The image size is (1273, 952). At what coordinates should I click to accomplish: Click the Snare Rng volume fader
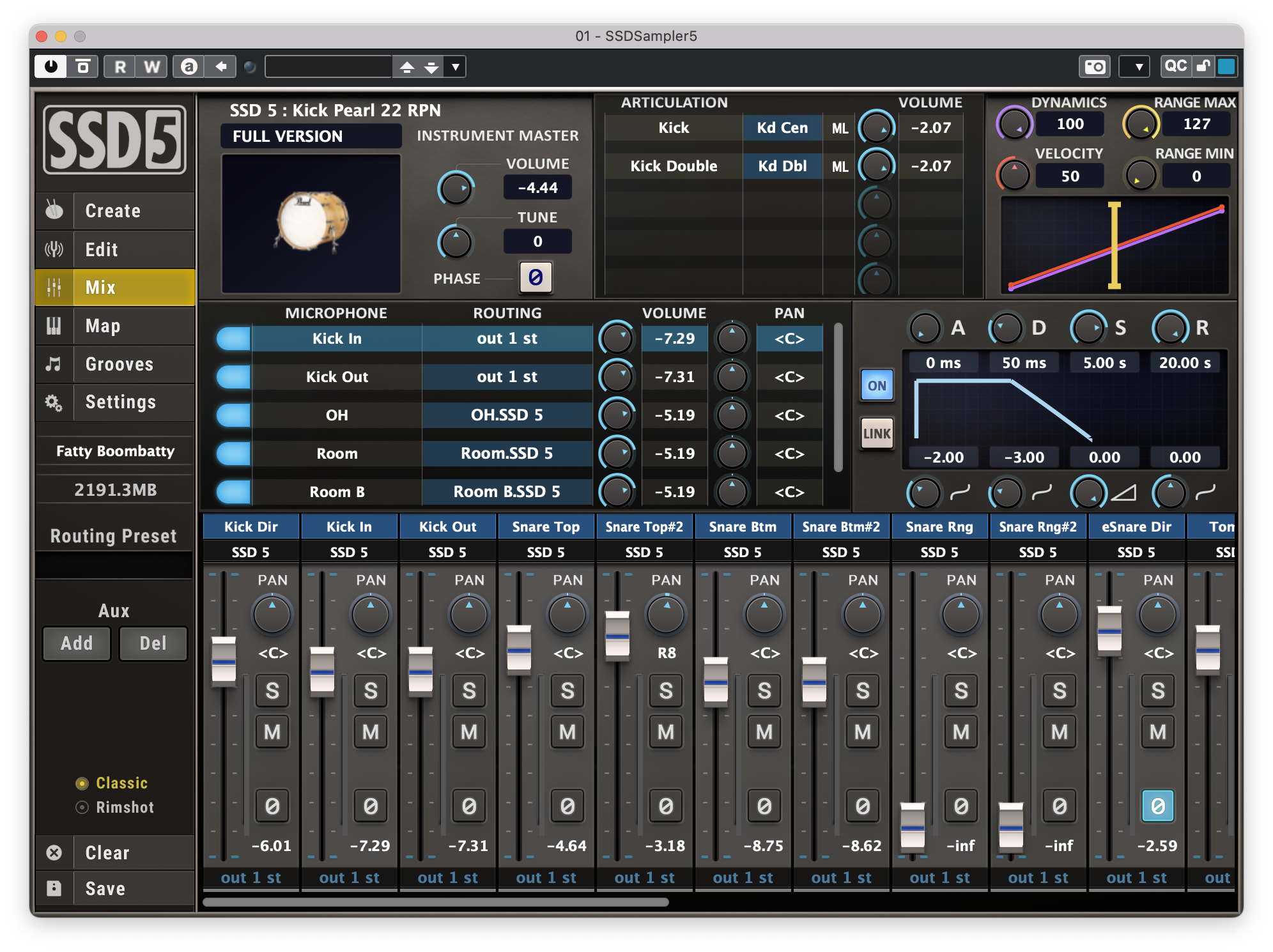coord(913,827)
